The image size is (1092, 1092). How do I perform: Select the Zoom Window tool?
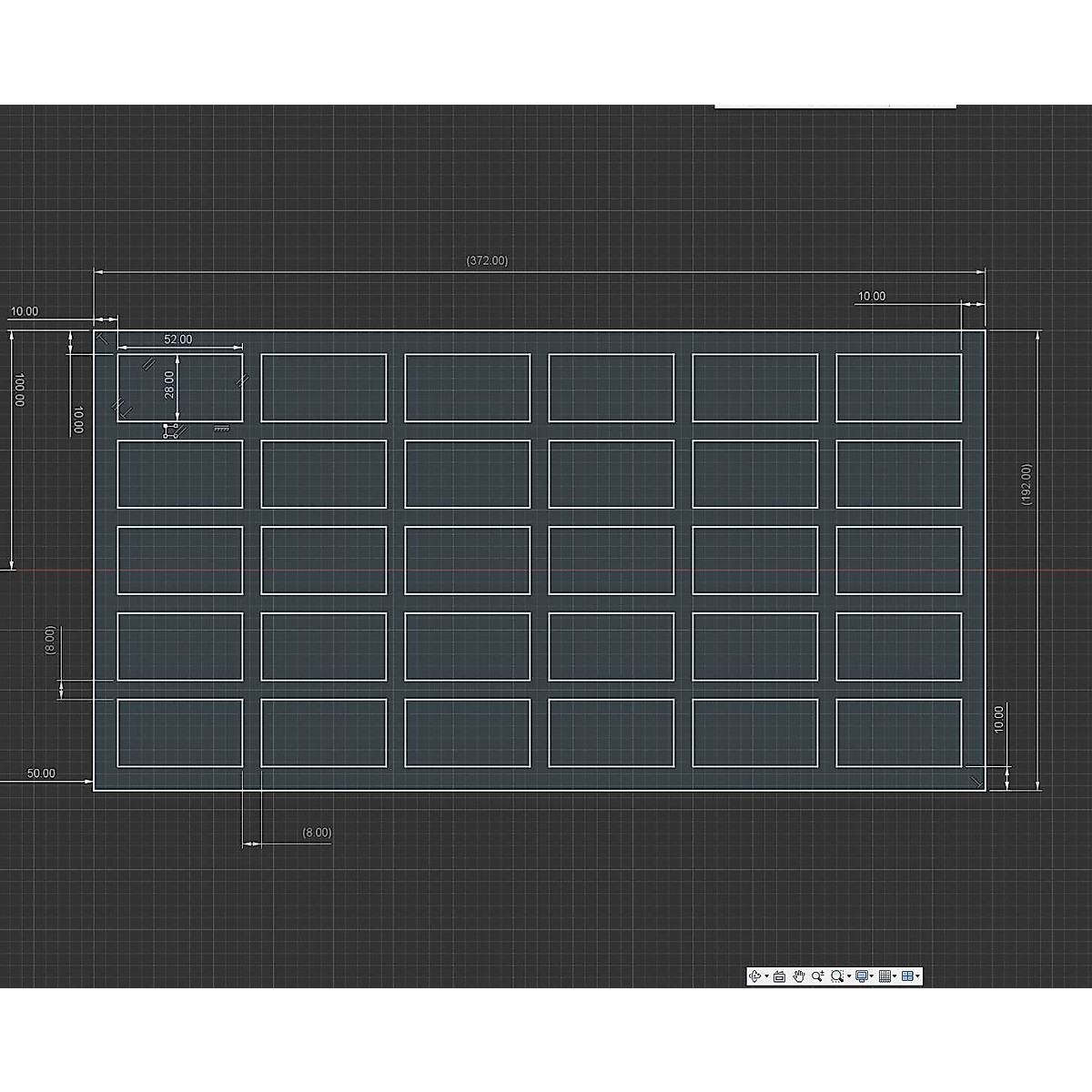tap(837, 976)
